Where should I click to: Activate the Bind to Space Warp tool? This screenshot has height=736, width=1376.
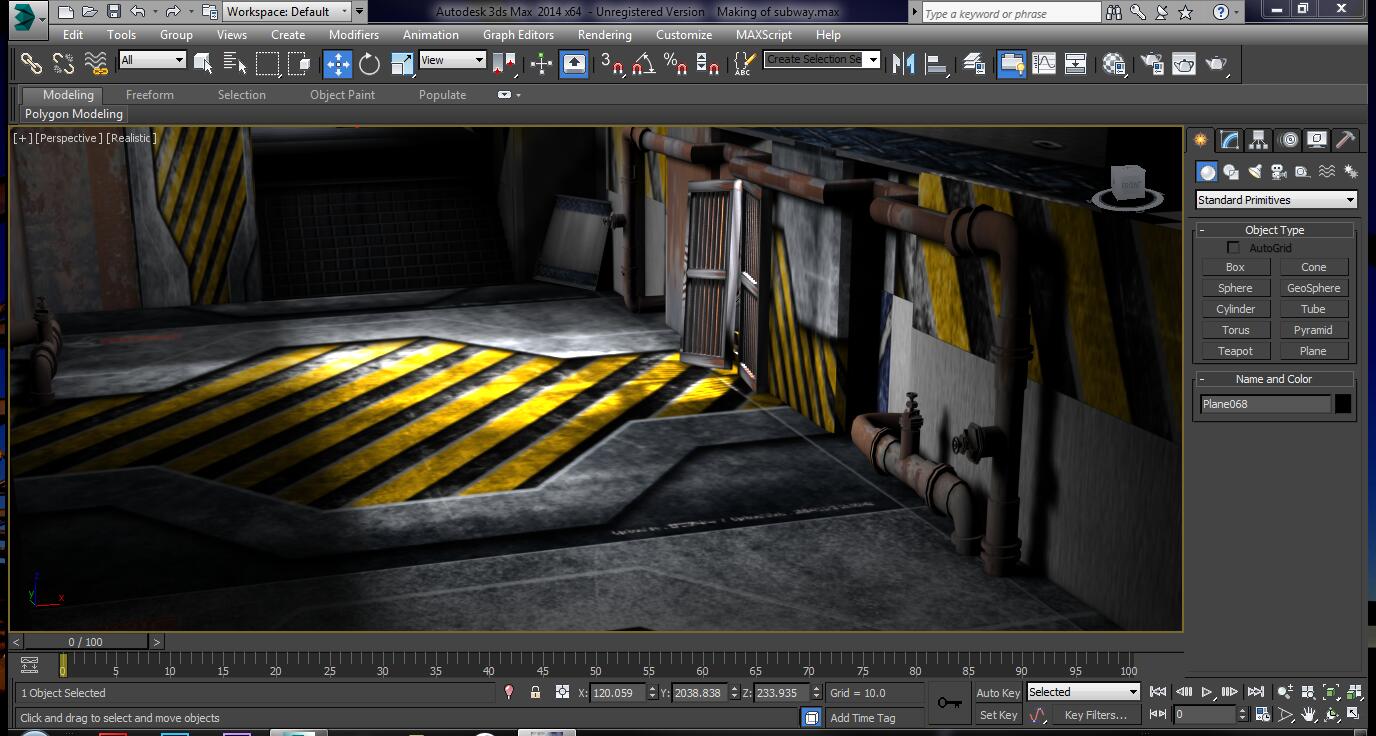click(96, 64)
